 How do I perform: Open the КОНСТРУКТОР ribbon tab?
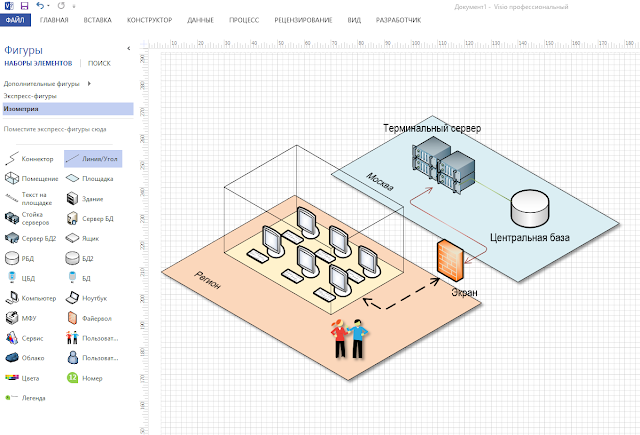149,20
